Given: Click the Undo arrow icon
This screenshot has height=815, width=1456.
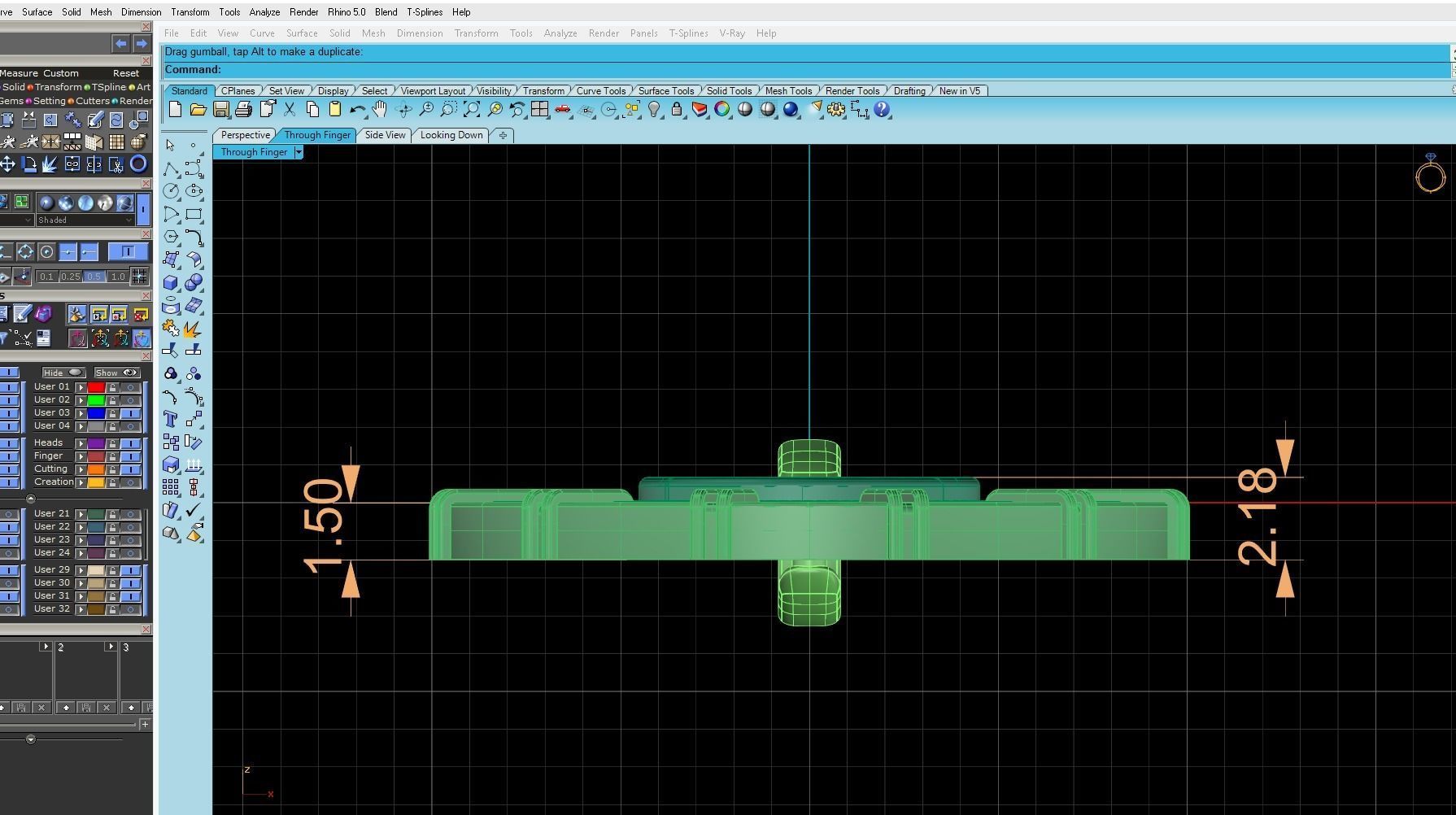Looking at the screenshot, I should (357, 110).
